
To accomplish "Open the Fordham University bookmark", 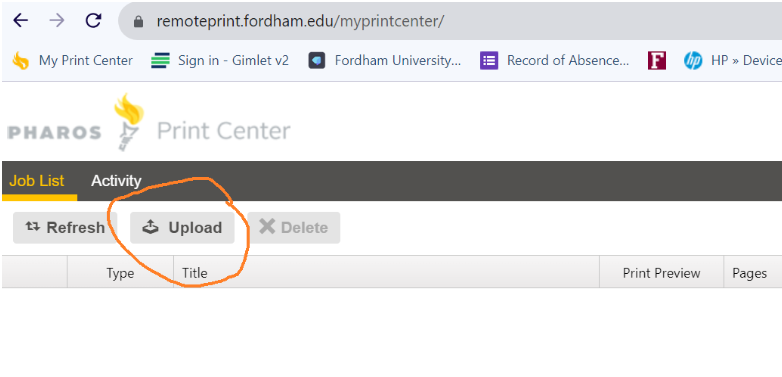I will 385,61.
